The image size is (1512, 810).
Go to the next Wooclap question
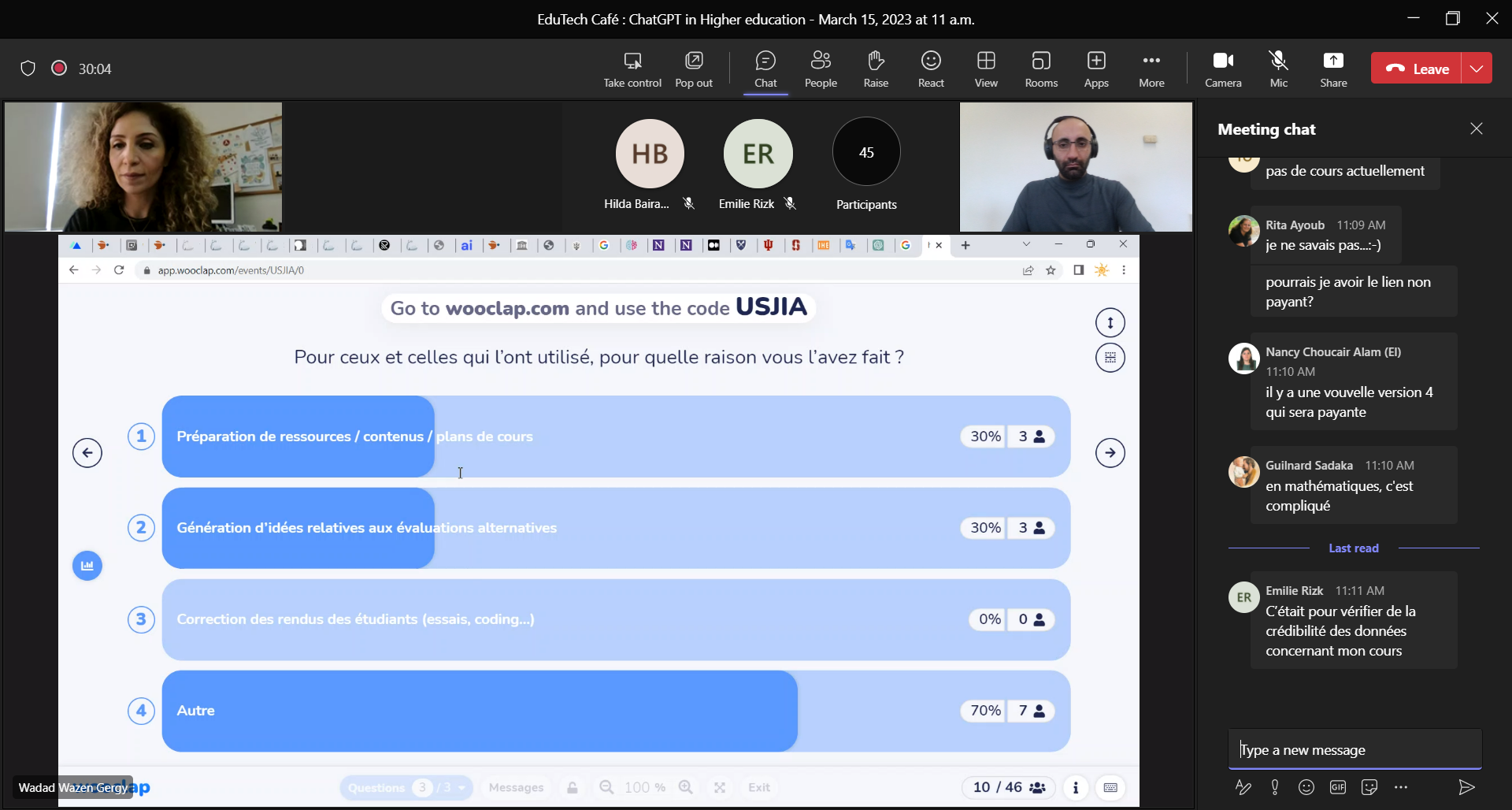click(1110, 452)
